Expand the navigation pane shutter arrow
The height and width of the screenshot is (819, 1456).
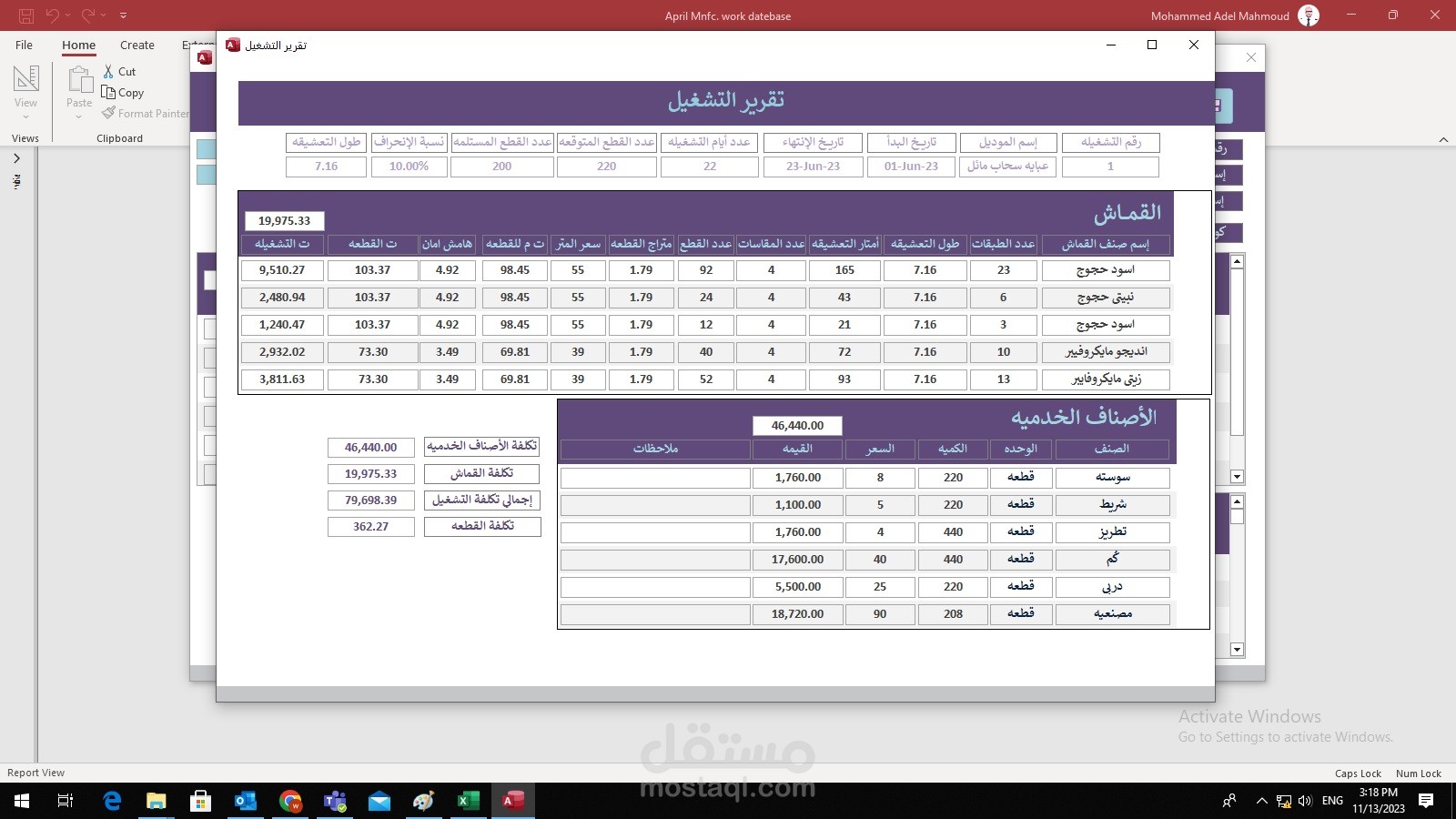[16, 158]
